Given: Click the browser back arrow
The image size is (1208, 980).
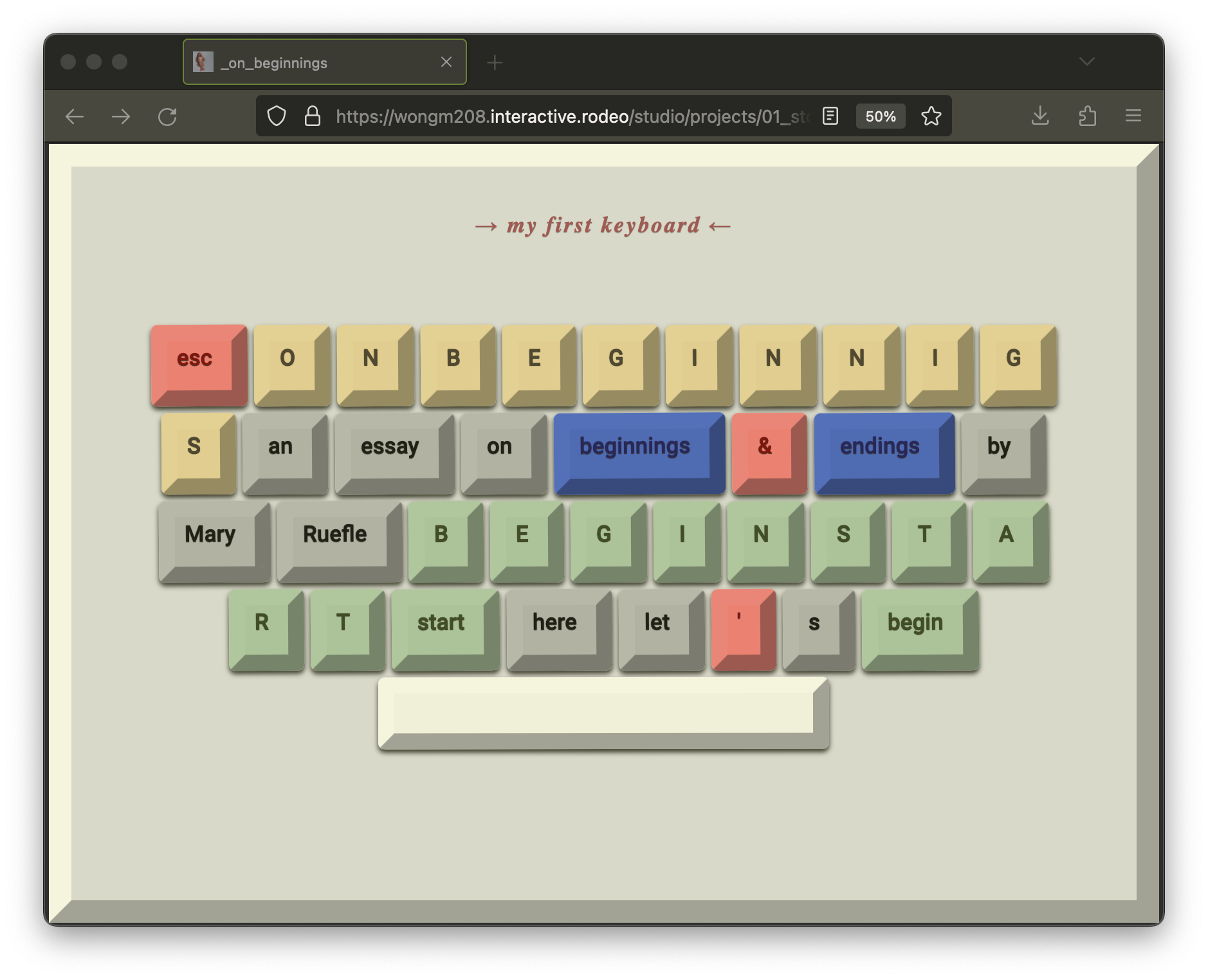Looking at the screenshot, I should point(75,116).
